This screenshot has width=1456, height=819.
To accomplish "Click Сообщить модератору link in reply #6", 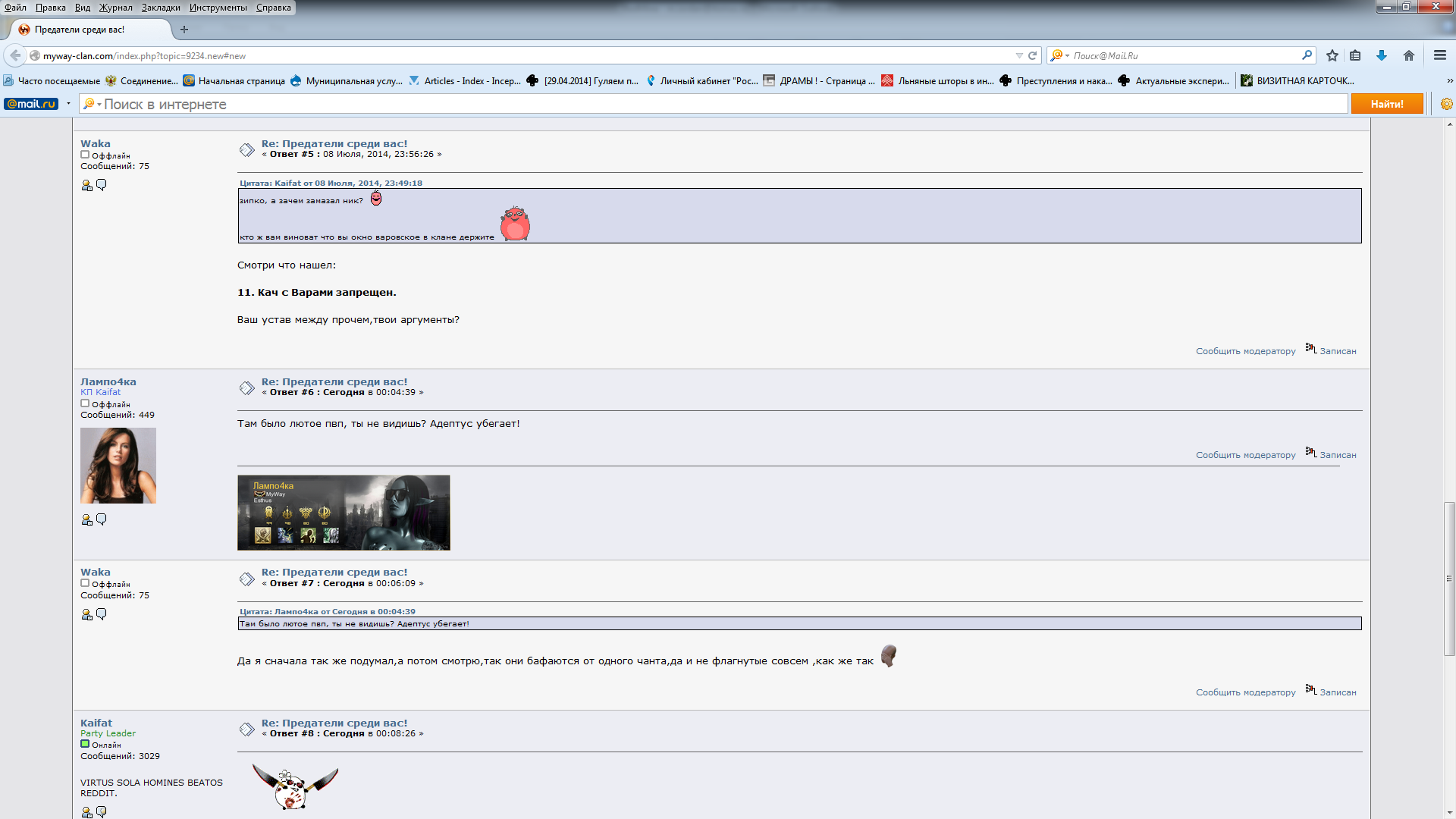I will click(1245, 455).
